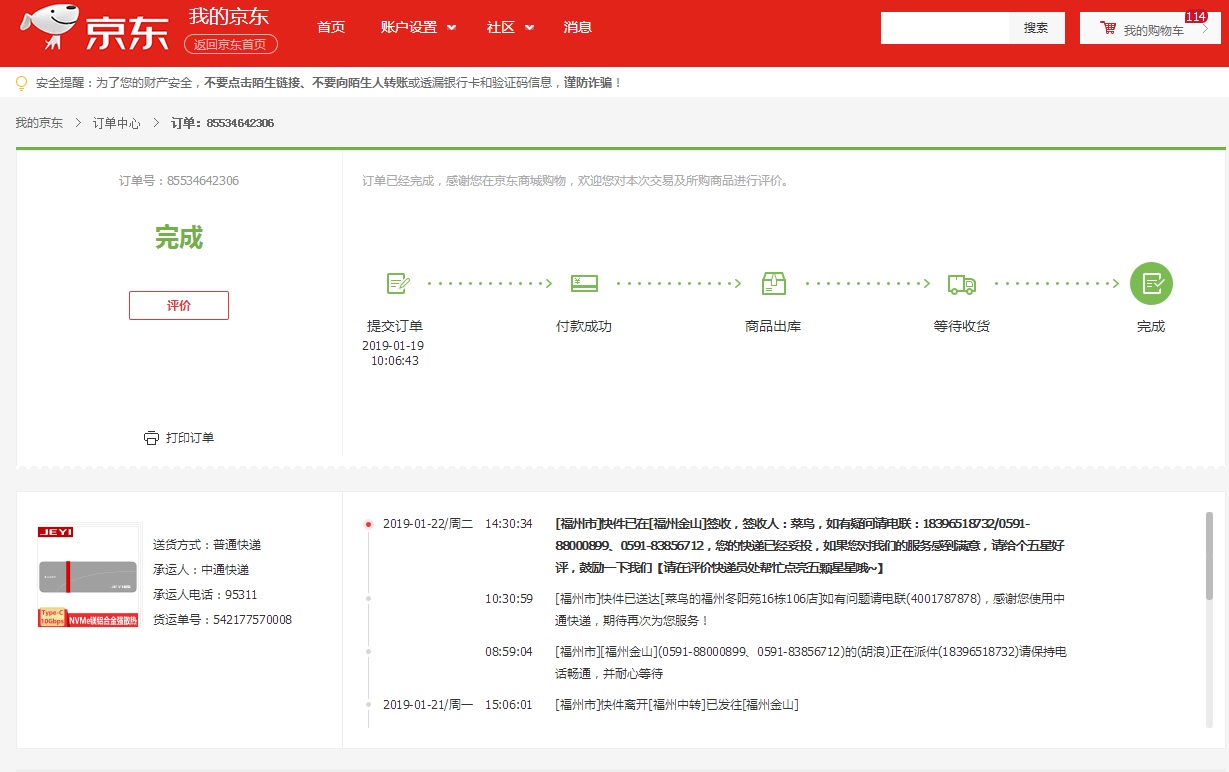
Task: Click the 返回京东首页 button
Action: 231,44
